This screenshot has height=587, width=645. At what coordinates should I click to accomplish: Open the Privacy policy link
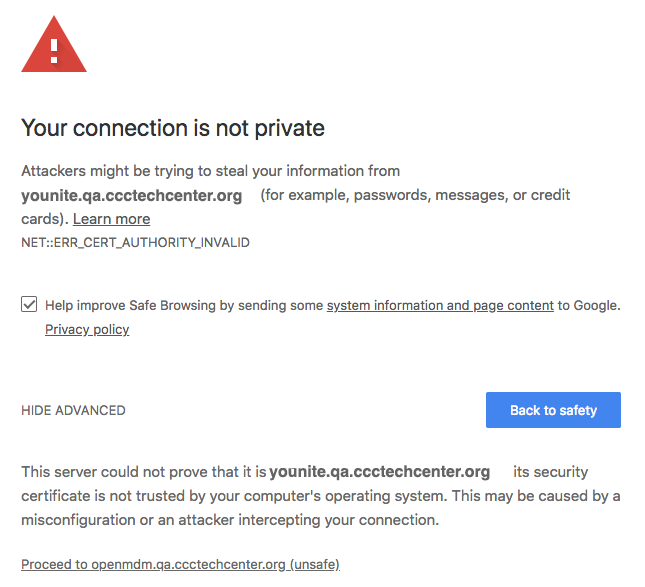(x=87, y=329)
